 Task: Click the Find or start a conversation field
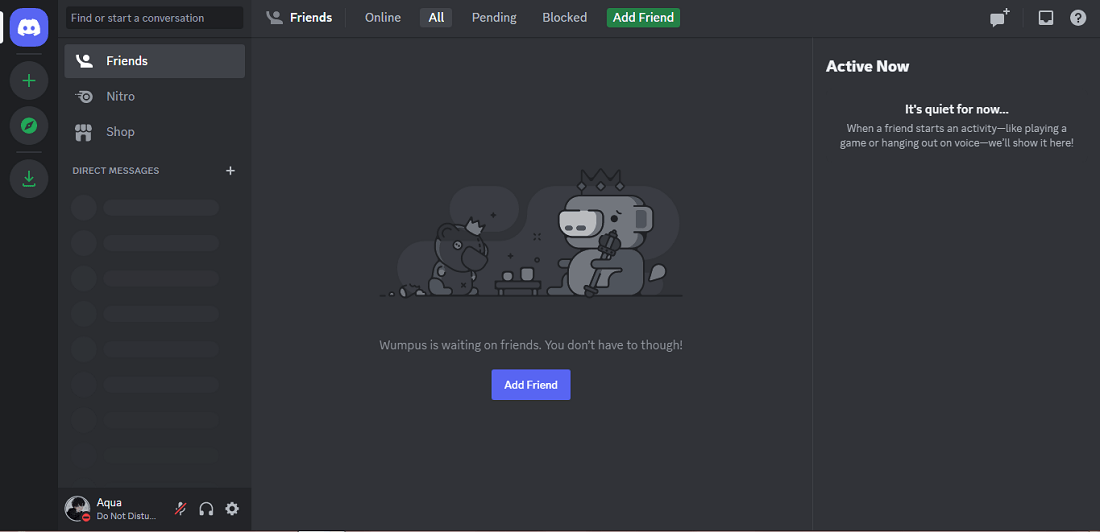tap(154, 18)
